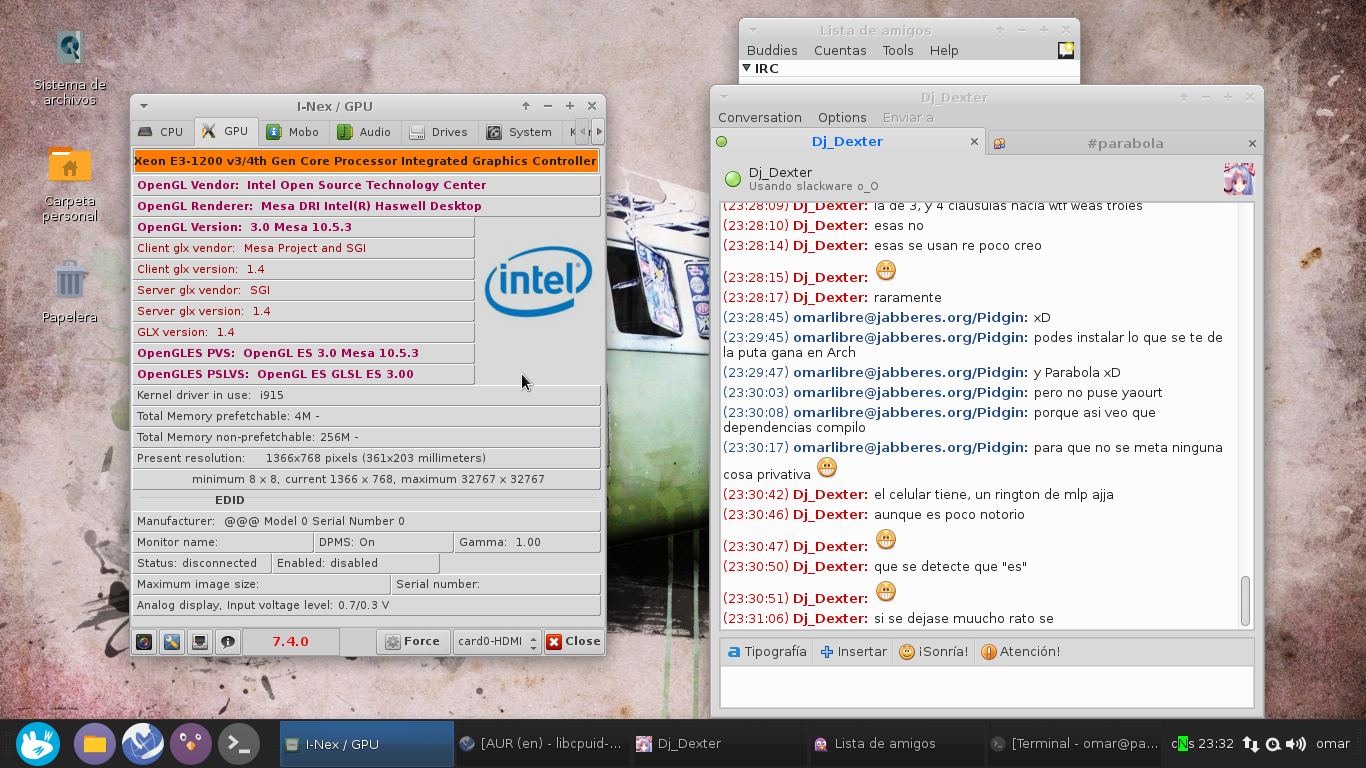Open Buddies menu in Lista de amigos
Screen dimensions: 1366x768
(772, 50)
